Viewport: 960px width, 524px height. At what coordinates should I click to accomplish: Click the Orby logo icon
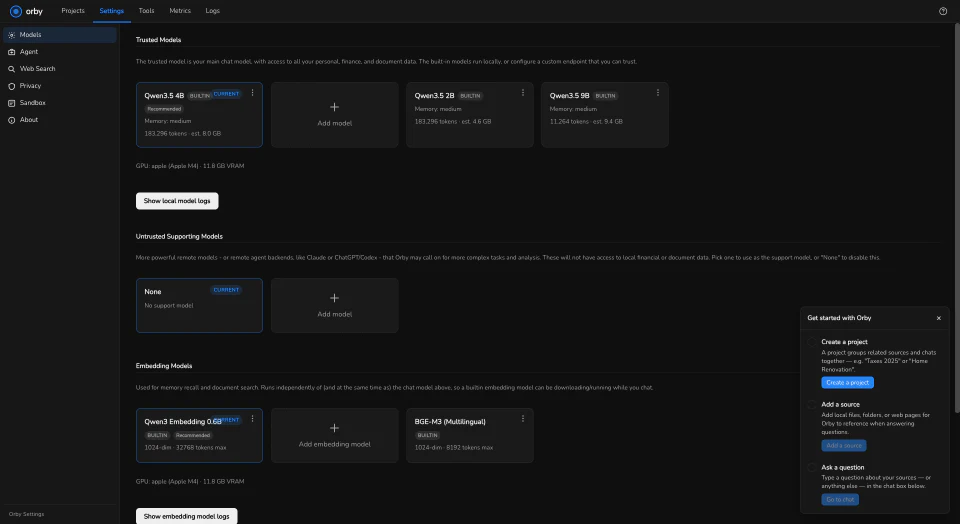16,11
